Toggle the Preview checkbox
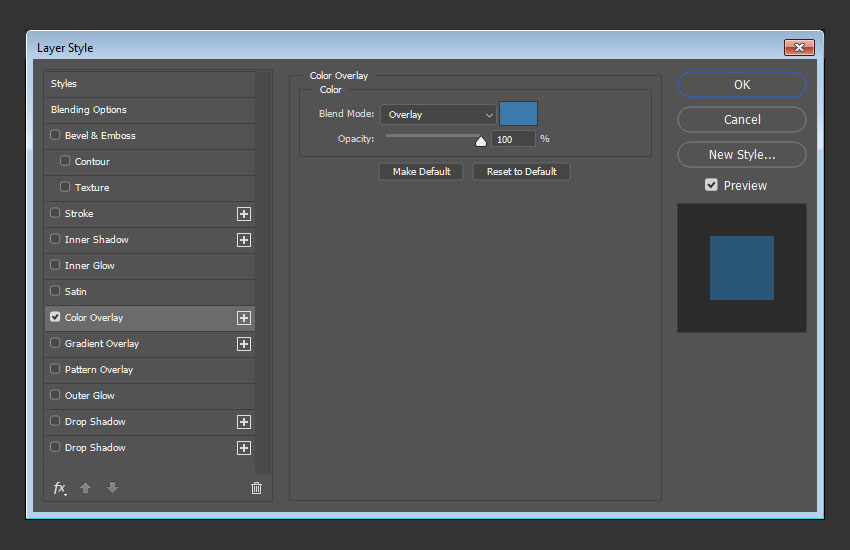This screenshot has height=550, width=850. point(711,185)
